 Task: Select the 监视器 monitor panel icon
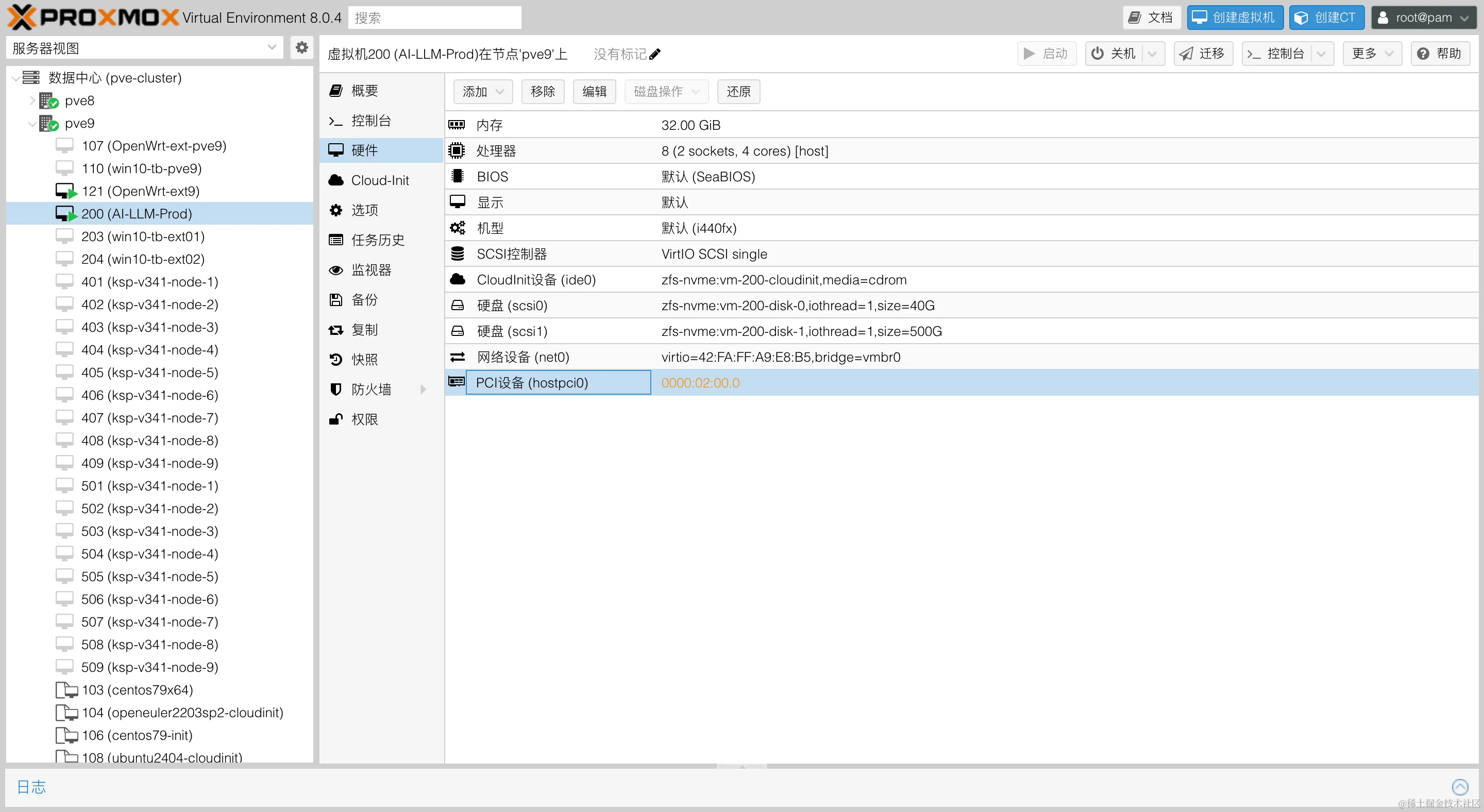tap(336, 269)
